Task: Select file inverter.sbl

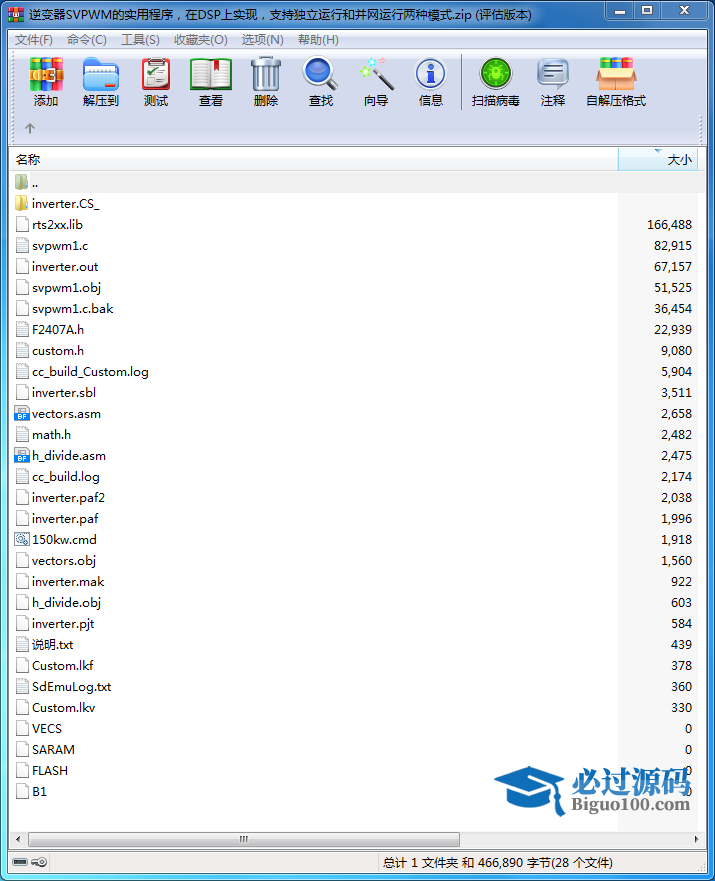Action: click(x=64, y=392)
